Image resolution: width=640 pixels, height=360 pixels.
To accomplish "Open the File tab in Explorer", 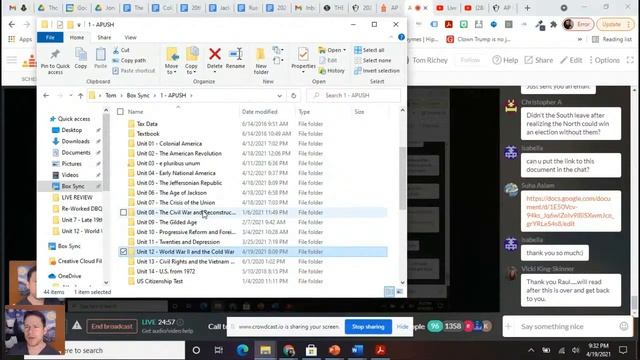I will 50,37.
